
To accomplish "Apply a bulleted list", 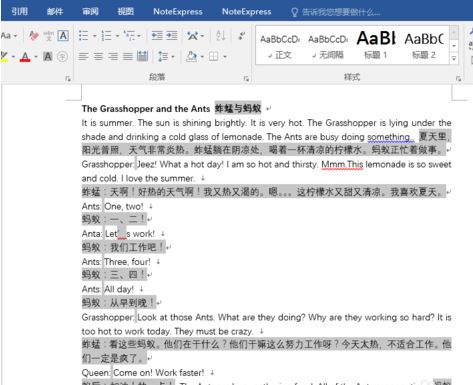I will tap(83, 35).
